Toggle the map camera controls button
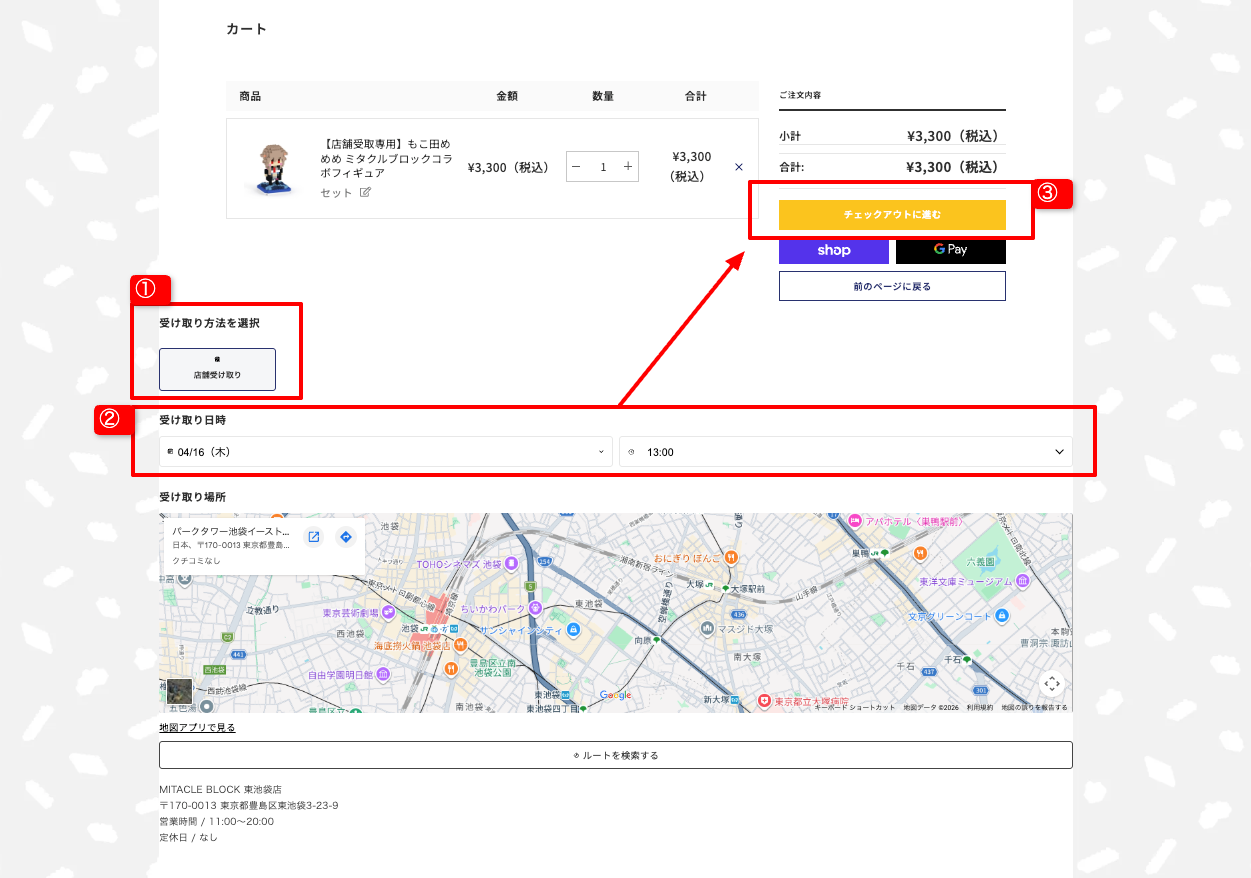 click(1051, 684)
